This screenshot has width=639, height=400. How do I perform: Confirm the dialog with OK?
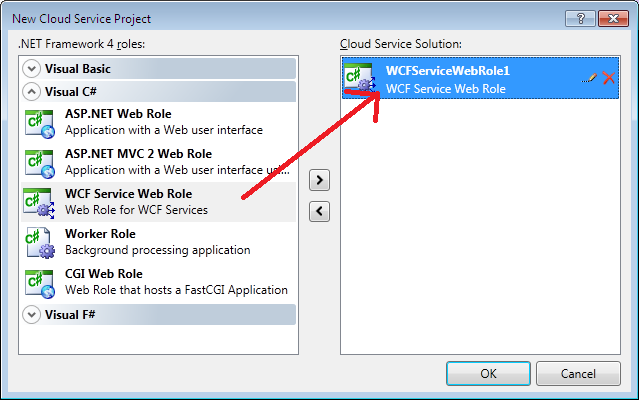(x=488, y=374)
